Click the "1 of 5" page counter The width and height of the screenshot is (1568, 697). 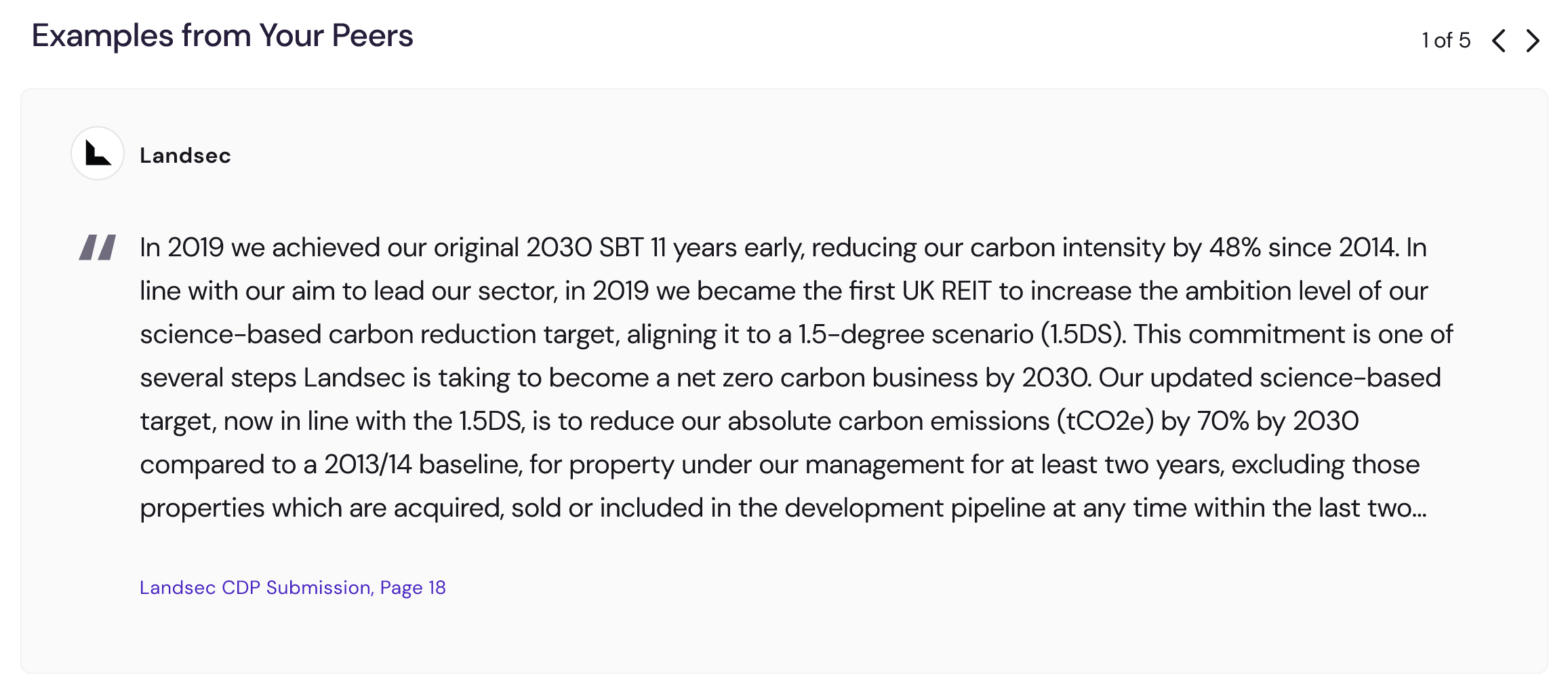(1446, 40)
